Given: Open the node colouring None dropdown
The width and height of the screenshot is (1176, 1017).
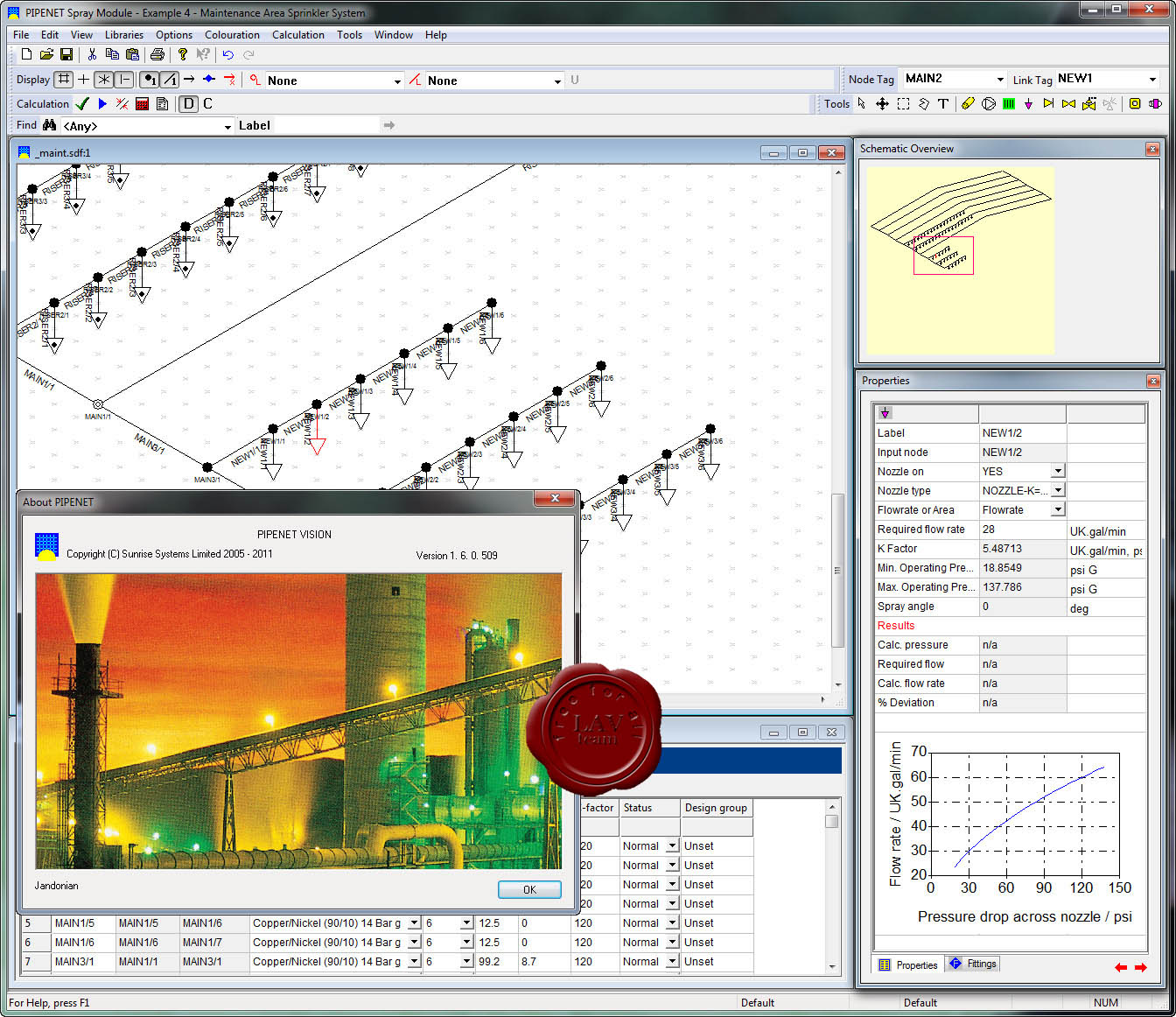Looking at the screenshot, I should click(397, 81).
